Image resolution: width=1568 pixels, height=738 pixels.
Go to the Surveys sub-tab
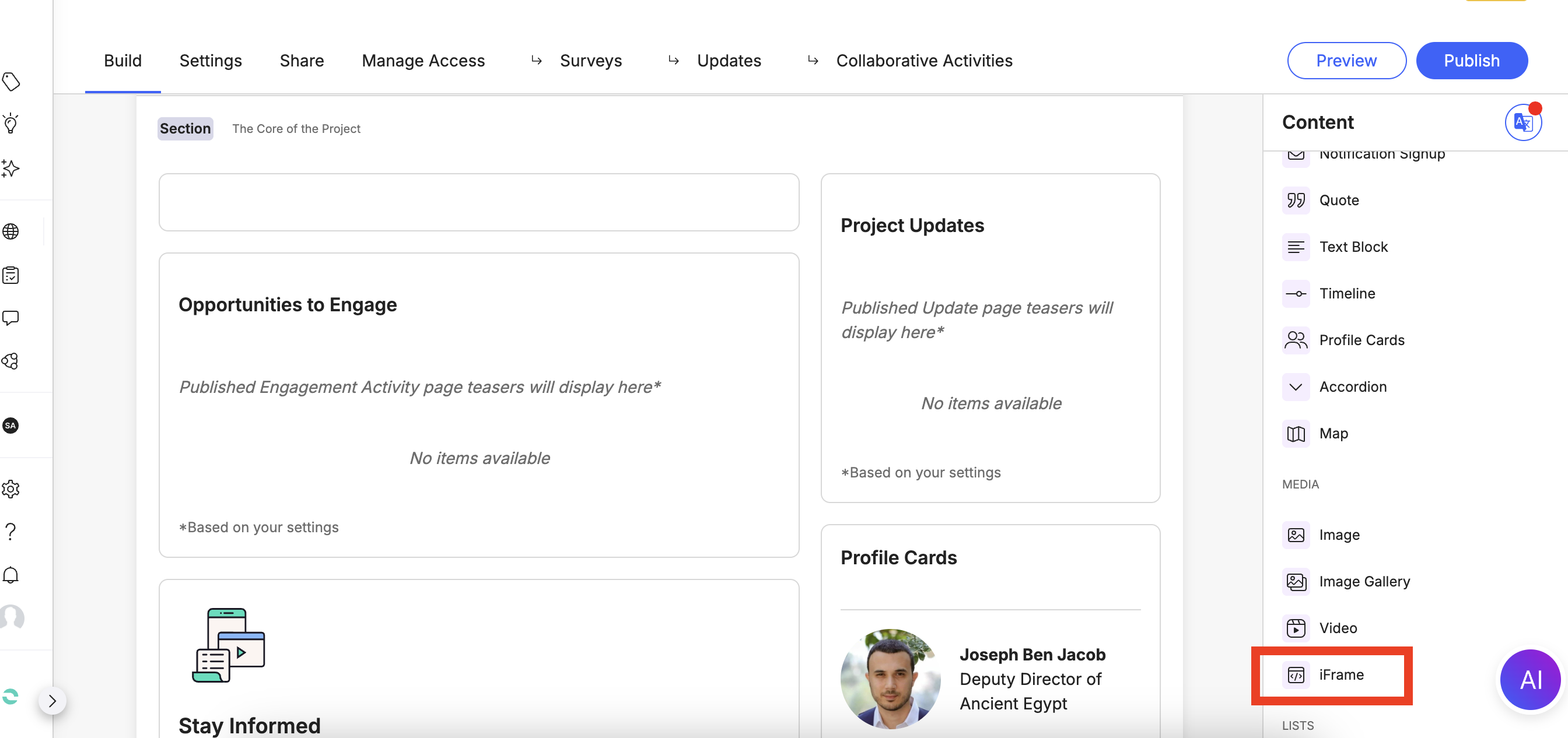(590, 61)
